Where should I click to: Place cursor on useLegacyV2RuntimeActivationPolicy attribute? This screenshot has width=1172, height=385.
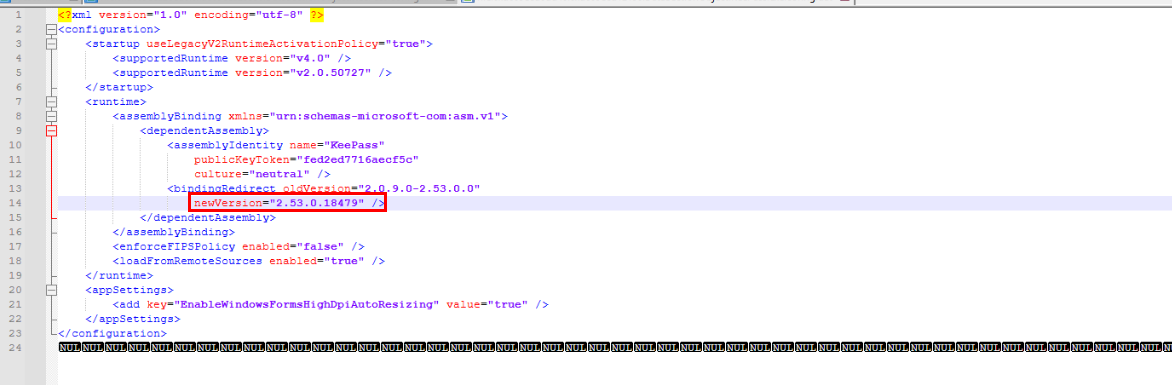tap(262, 44)
